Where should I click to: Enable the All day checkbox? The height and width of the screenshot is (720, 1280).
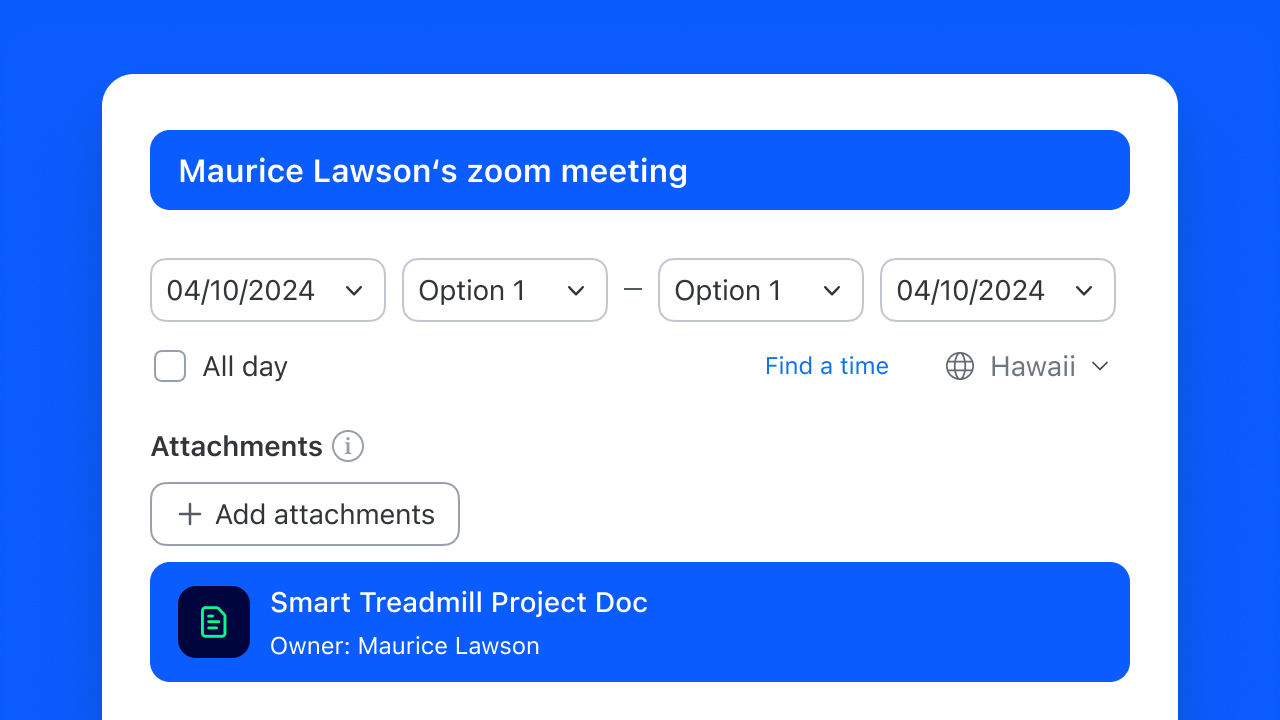coord(170,366)
